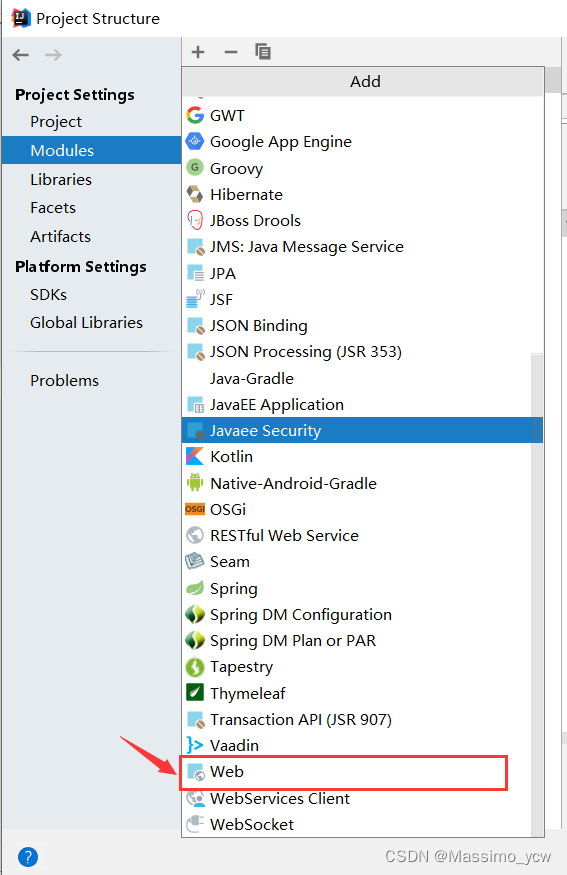Select the highlighted Javaee Security entry
567x875 pixels.
[x=362, y=430]
